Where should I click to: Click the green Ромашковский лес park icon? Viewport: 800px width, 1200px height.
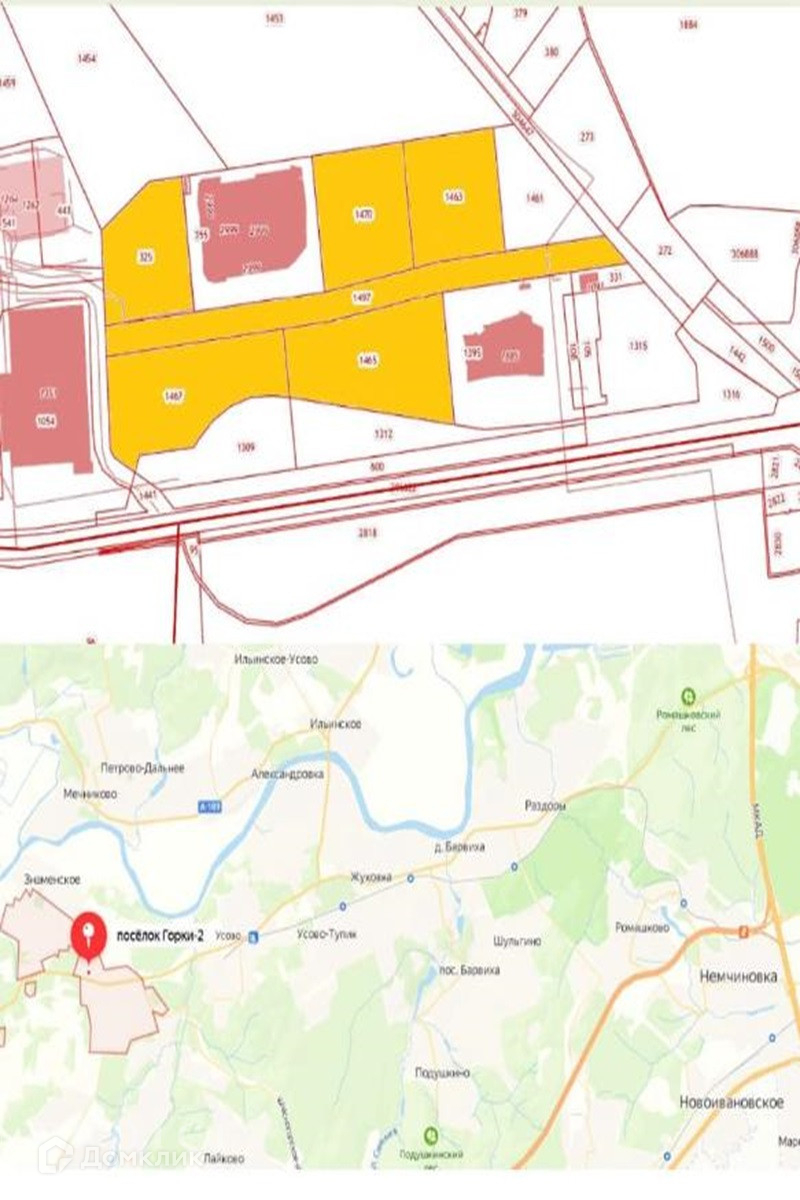click(x=688, y=696)
